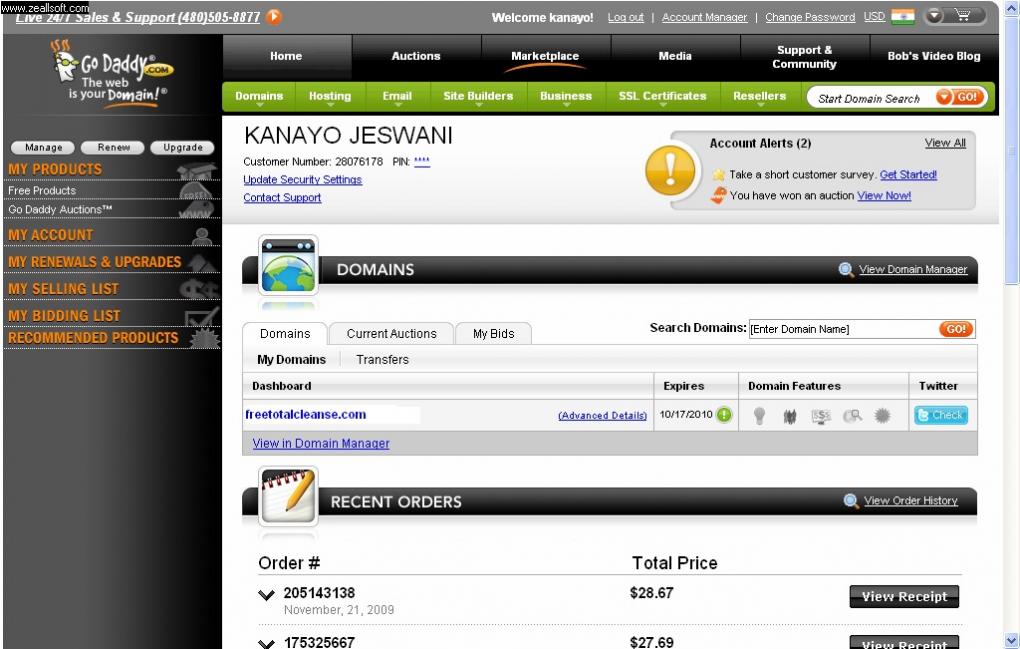Image resolution: width=1020 pixels, height=649 pixels.
Task: Open Support & Community tab
Action: pos(804,57)
